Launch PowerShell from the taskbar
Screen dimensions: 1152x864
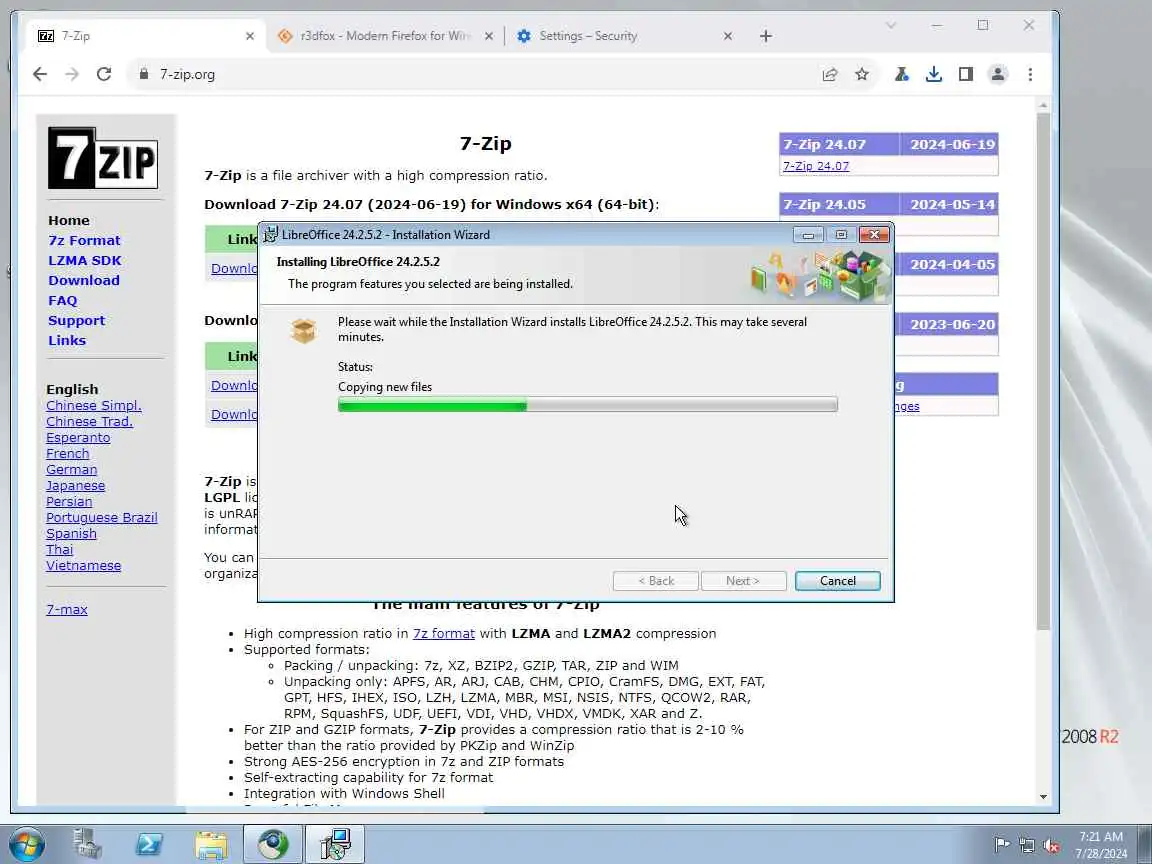pyautogui.click(x=149, y=843)
